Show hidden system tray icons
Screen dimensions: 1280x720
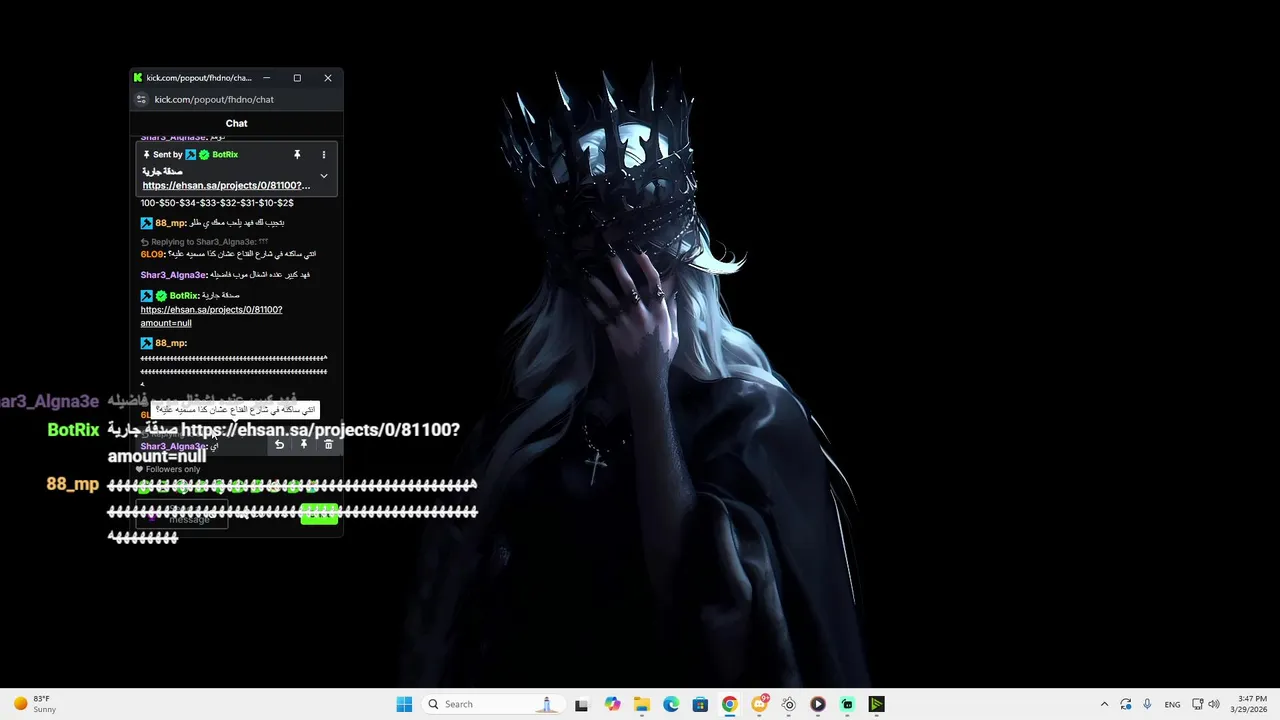coord(1104,704)
